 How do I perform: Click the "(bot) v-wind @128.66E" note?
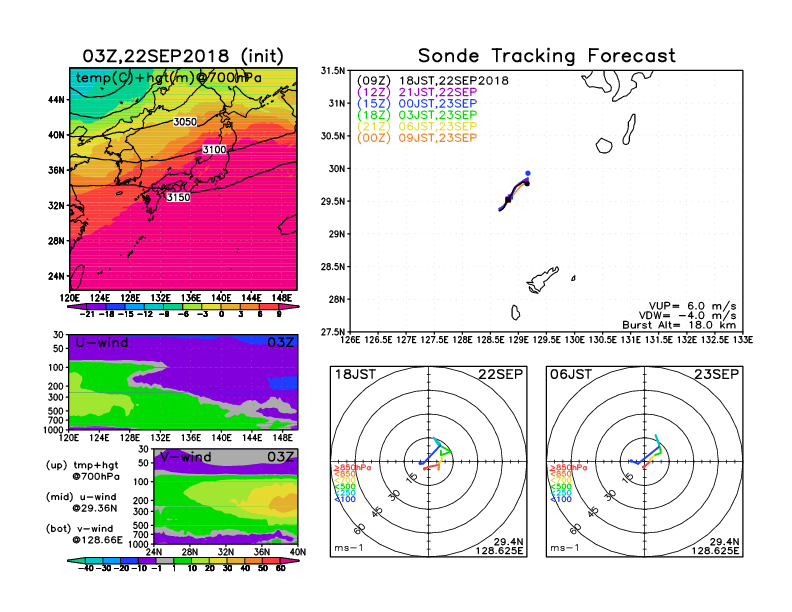click(84, 534)
